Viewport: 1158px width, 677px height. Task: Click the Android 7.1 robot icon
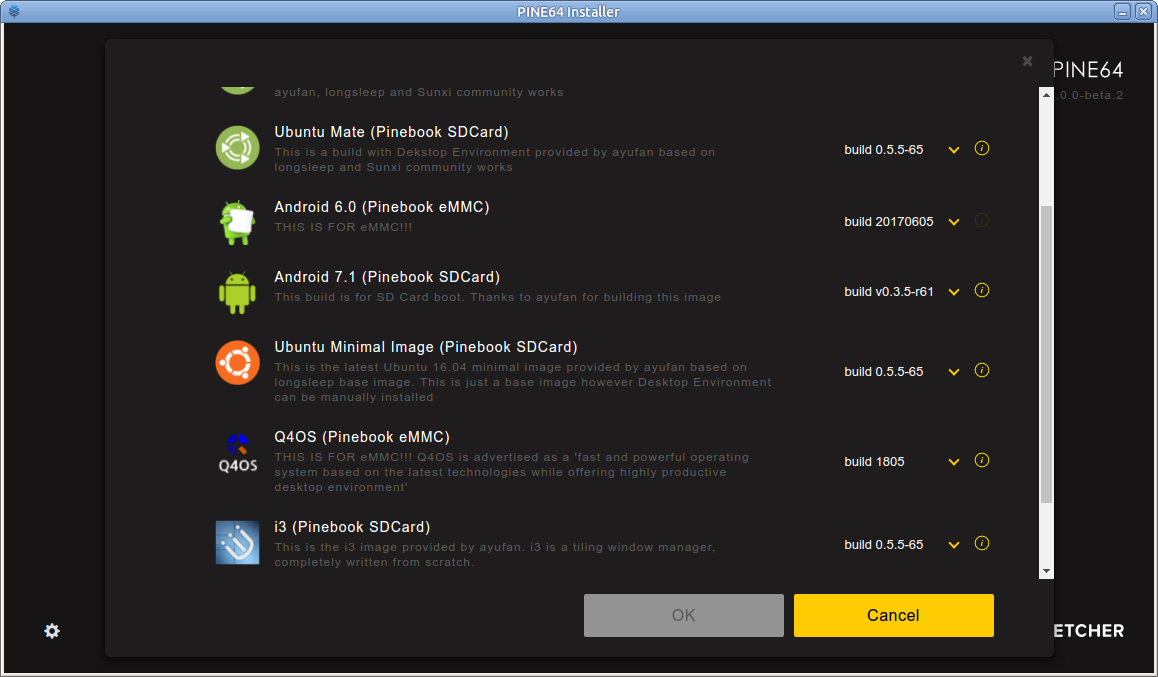point(237,292)
